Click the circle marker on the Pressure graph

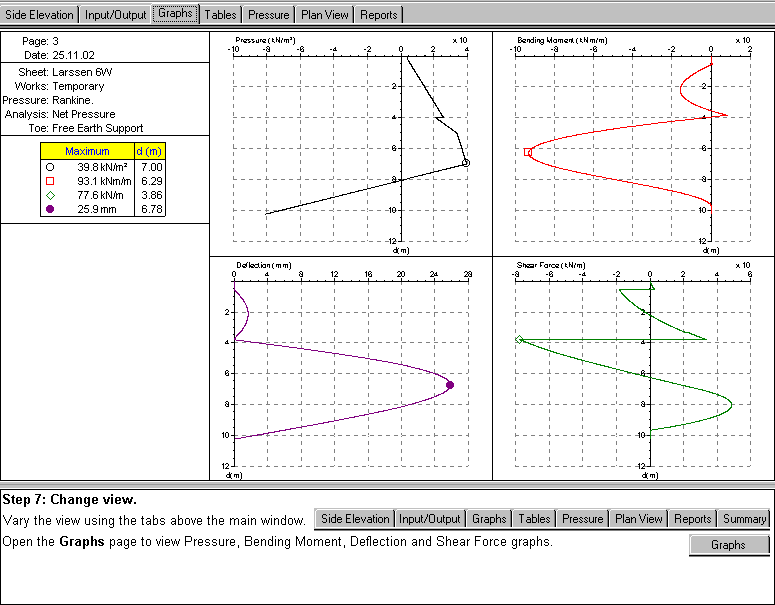pos(466,162)
